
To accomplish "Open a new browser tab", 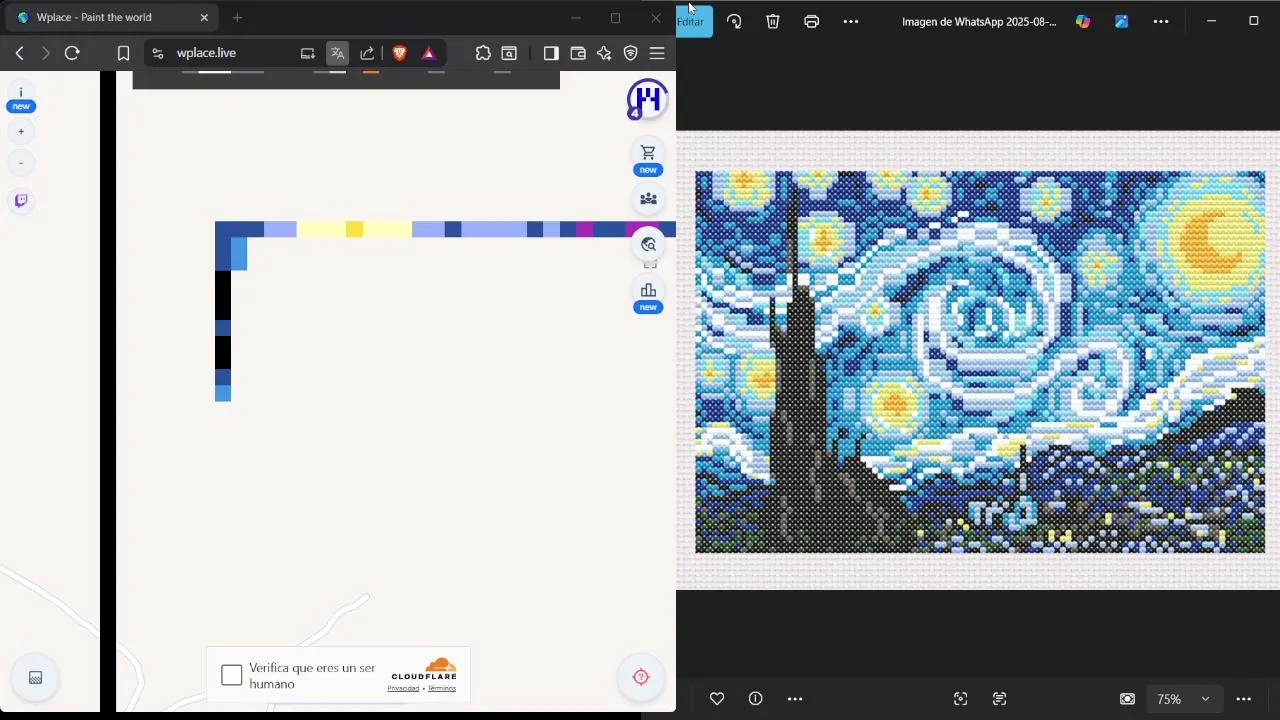I will (237, 18).
